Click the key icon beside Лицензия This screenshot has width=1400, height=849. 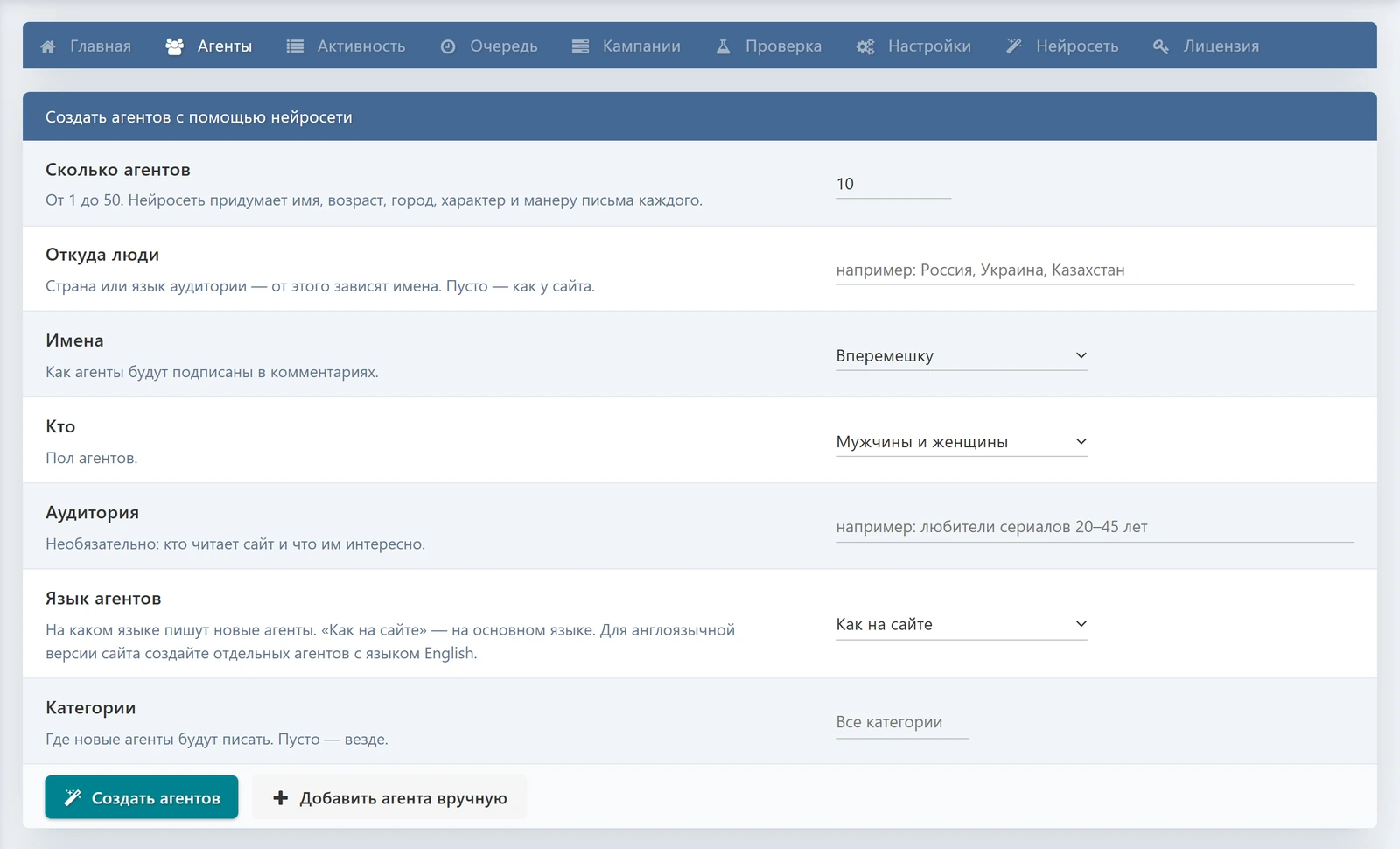click(x=1161, y=46)
